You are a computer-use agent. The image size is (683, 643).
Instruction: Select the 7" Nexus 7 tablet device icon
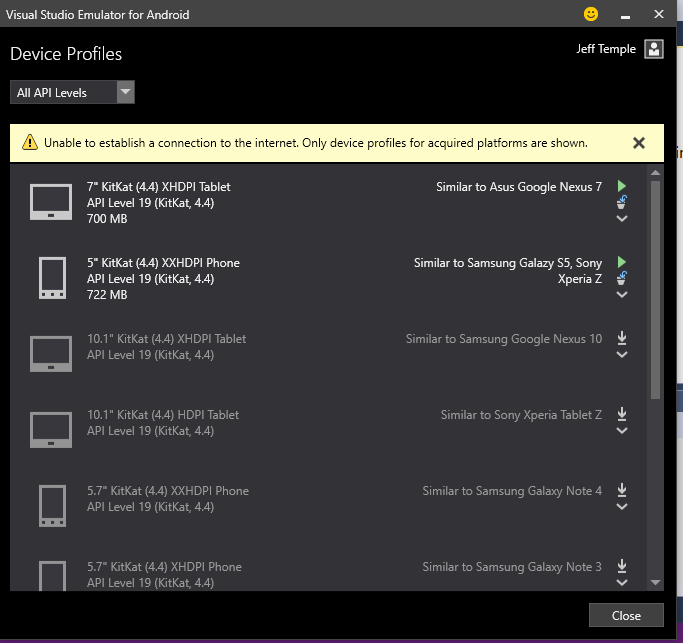click(x=51, y=202)
